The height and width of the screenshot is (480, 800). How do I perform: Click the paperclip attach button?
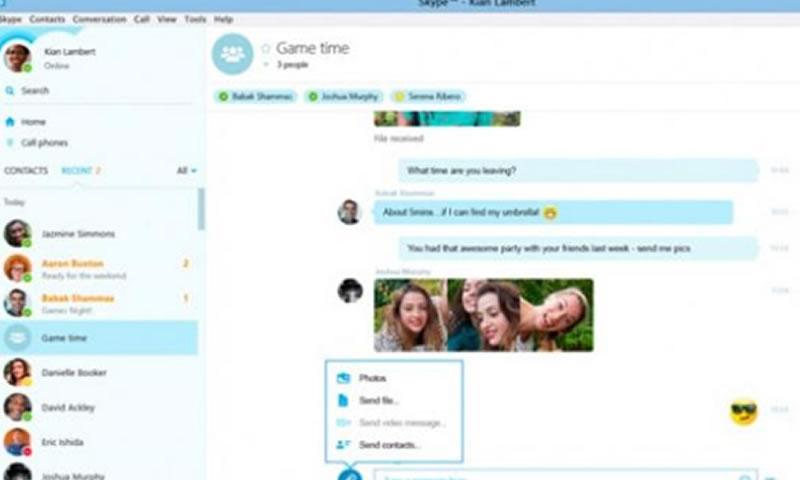click(350, 475)
